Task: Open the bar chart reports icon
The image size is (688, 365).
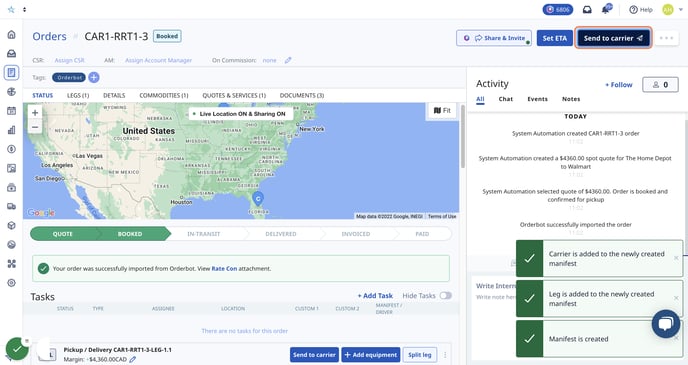Action: pos(12,130)
